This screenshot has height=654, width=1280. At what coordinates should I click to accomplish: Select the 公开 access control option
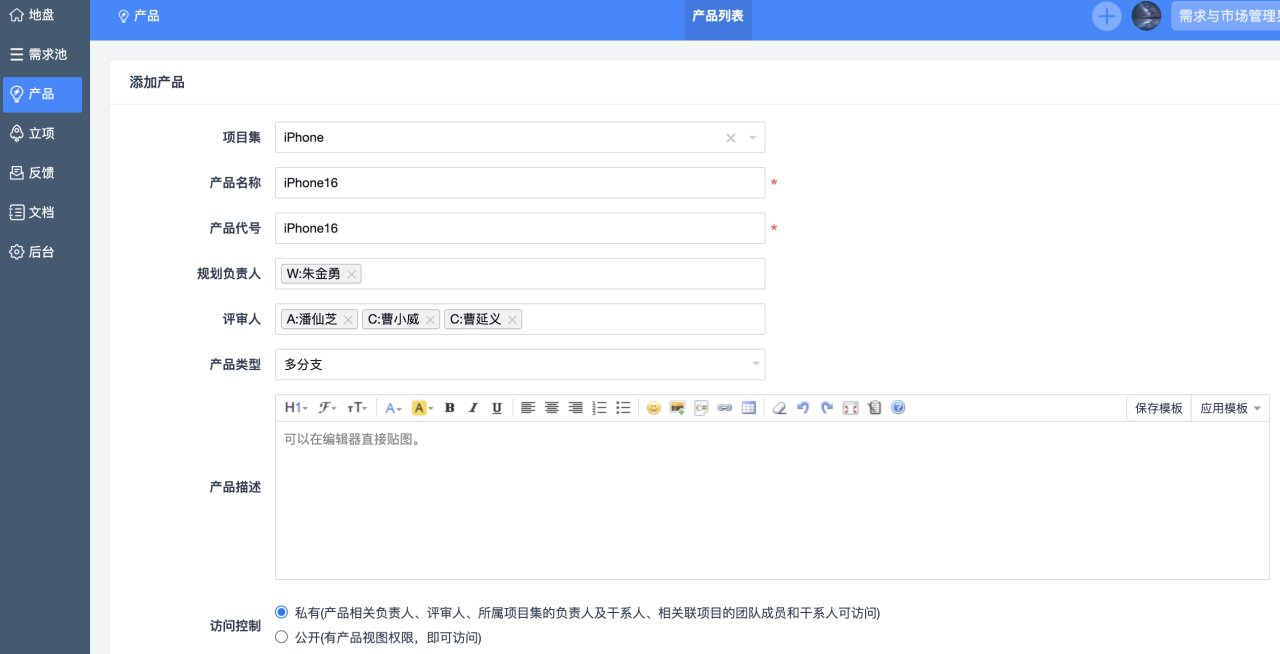(x=281, y=637)
